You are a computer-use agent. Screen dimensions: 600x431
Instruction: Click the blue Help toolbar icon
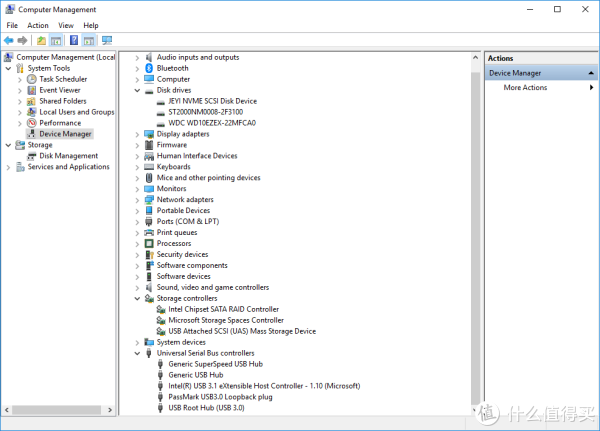pos(74,40)
